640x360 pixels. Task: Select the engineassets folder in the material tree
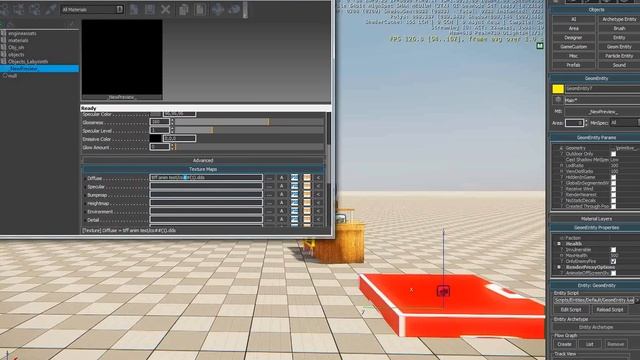click(x=22, y=33)
